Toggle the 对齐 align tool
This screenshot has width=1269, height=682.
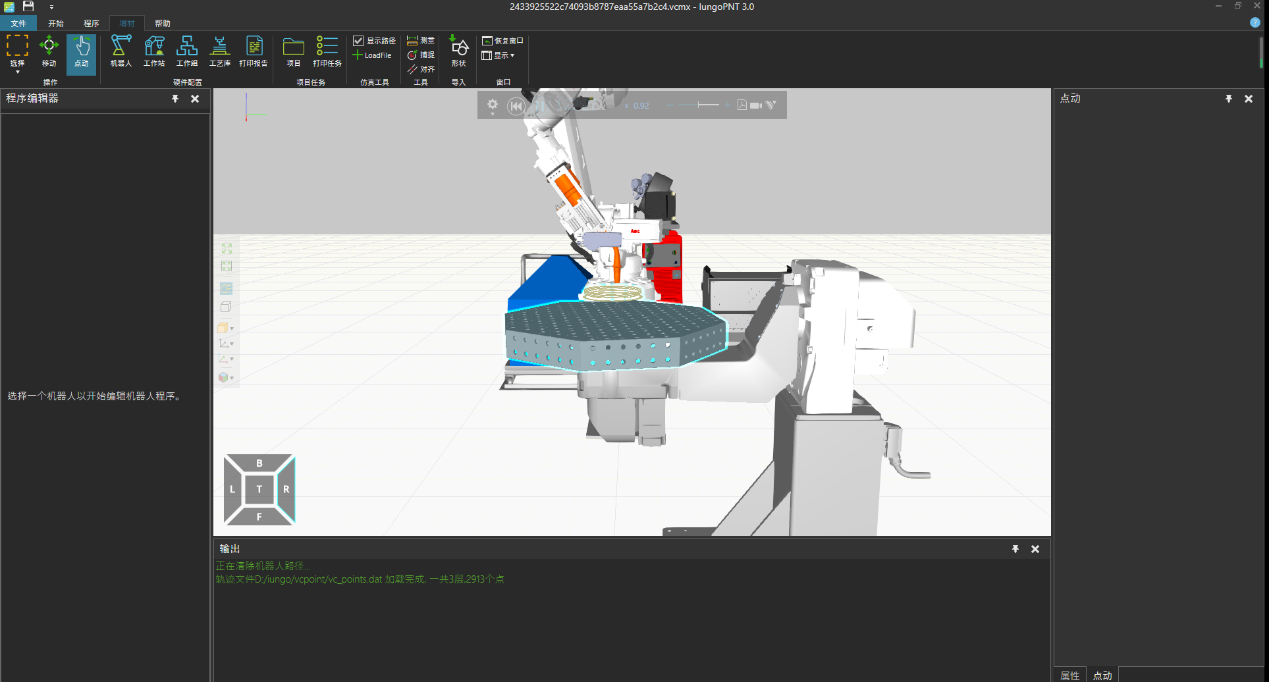420,69
